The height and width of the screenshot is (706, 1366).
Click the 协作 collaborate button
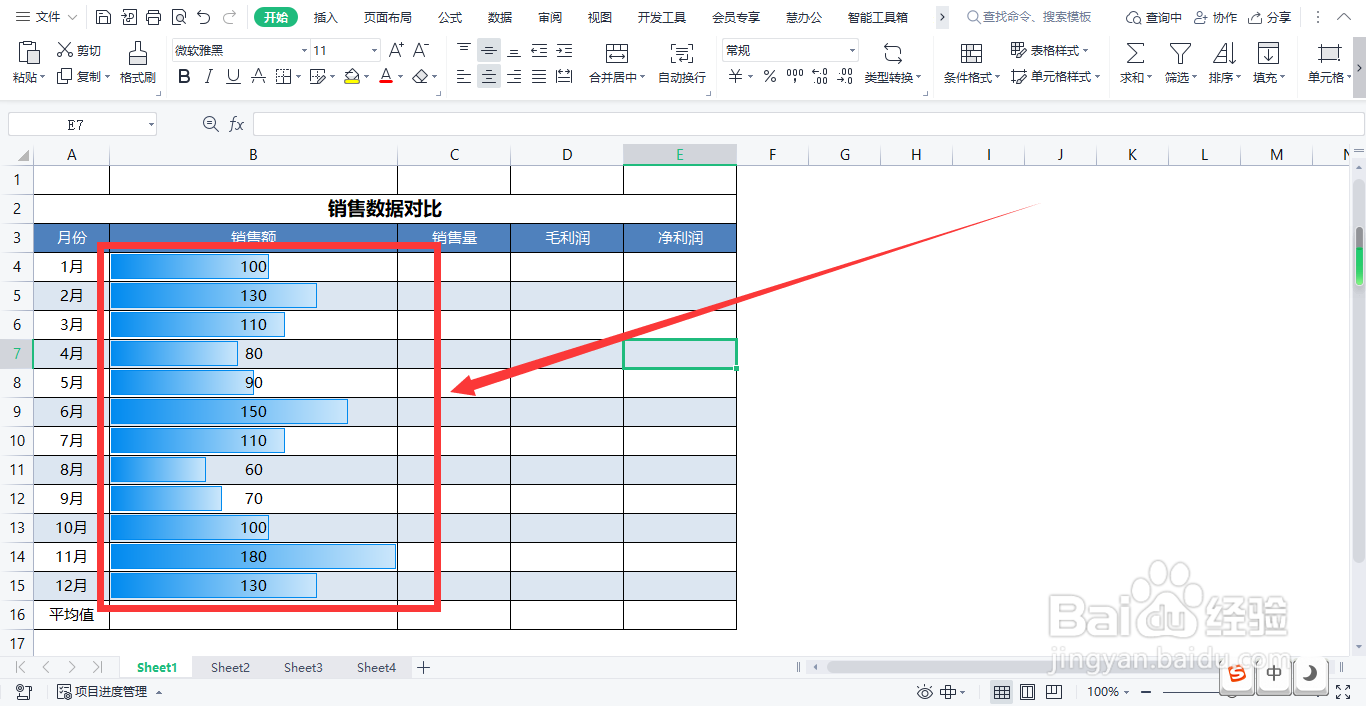[1215, 17]
